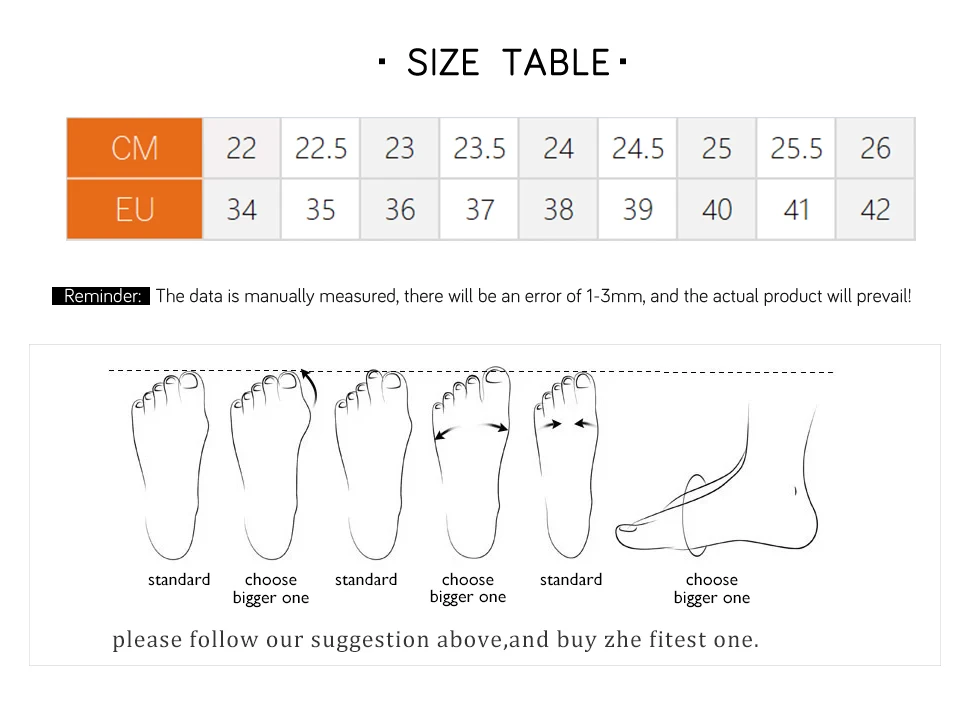
Task: Select the EU size 37 cell
Action: 479,210
